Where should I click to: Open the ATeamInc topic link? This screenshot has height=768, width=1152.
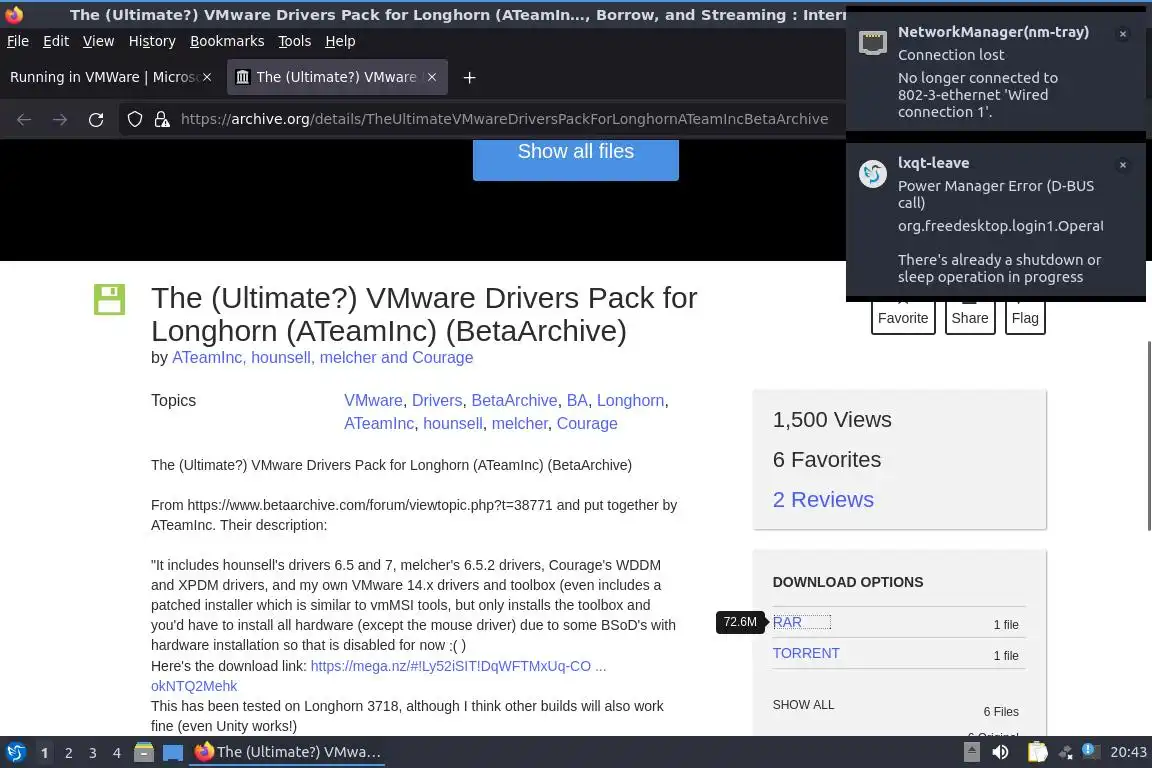[x=379, y=423]
